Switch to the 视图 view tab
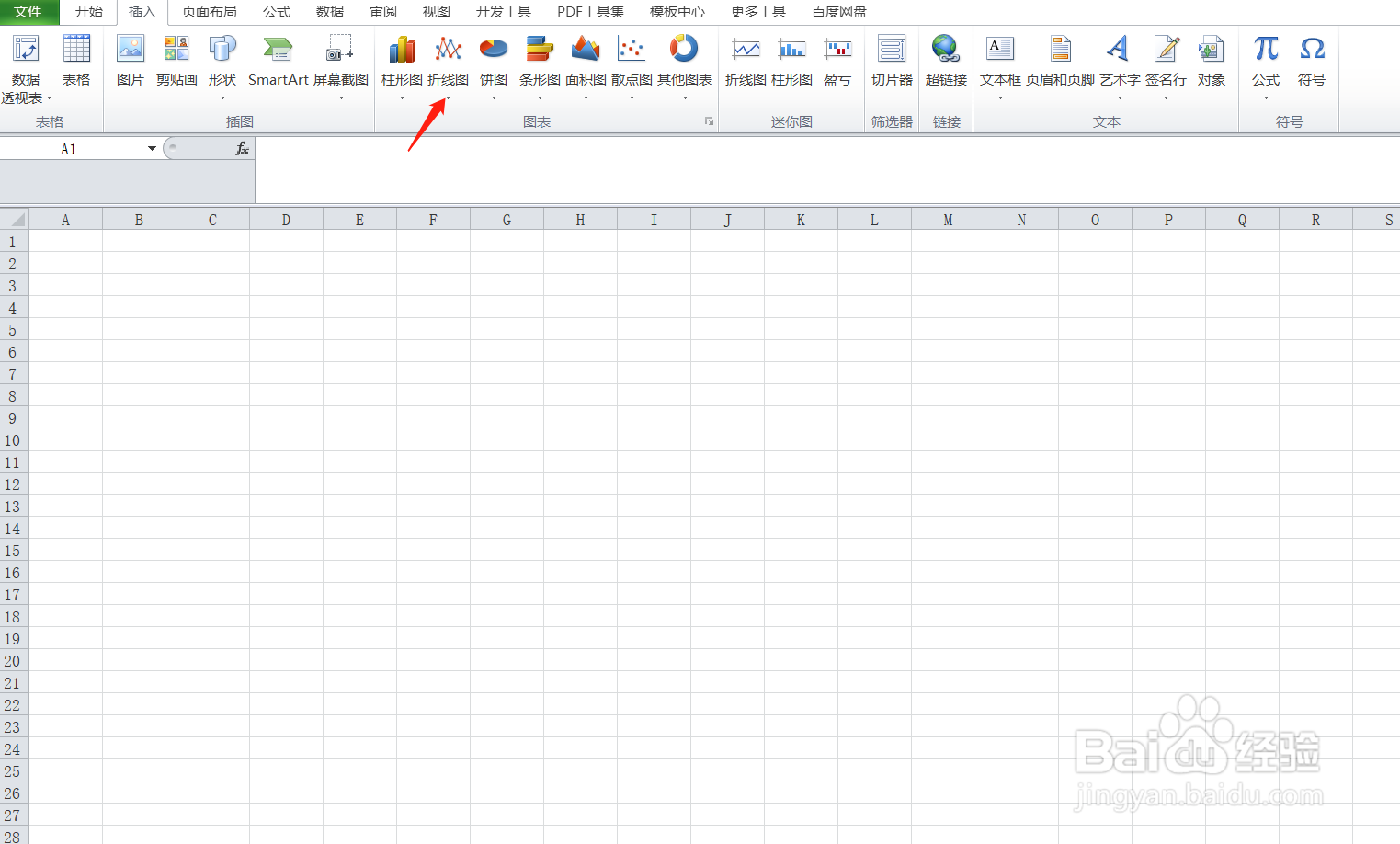The width and height of the screenshot is (1400, 844). (x=437, y=12)
